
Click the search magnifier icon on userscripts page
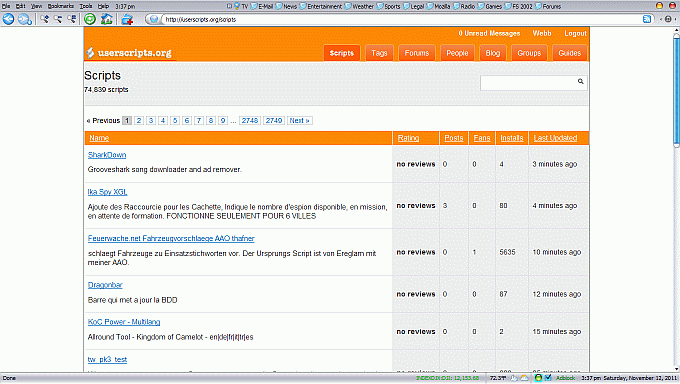click(580, 82)
